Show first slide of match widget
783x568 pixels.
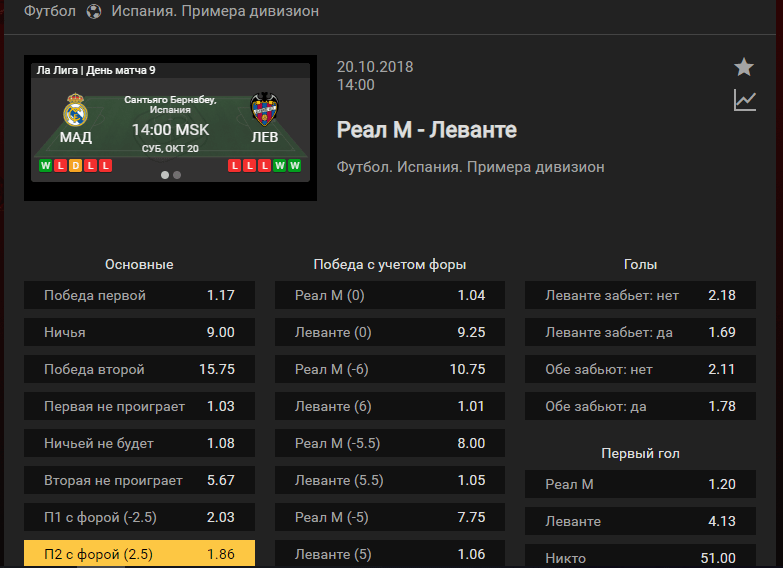coord(165,175)
